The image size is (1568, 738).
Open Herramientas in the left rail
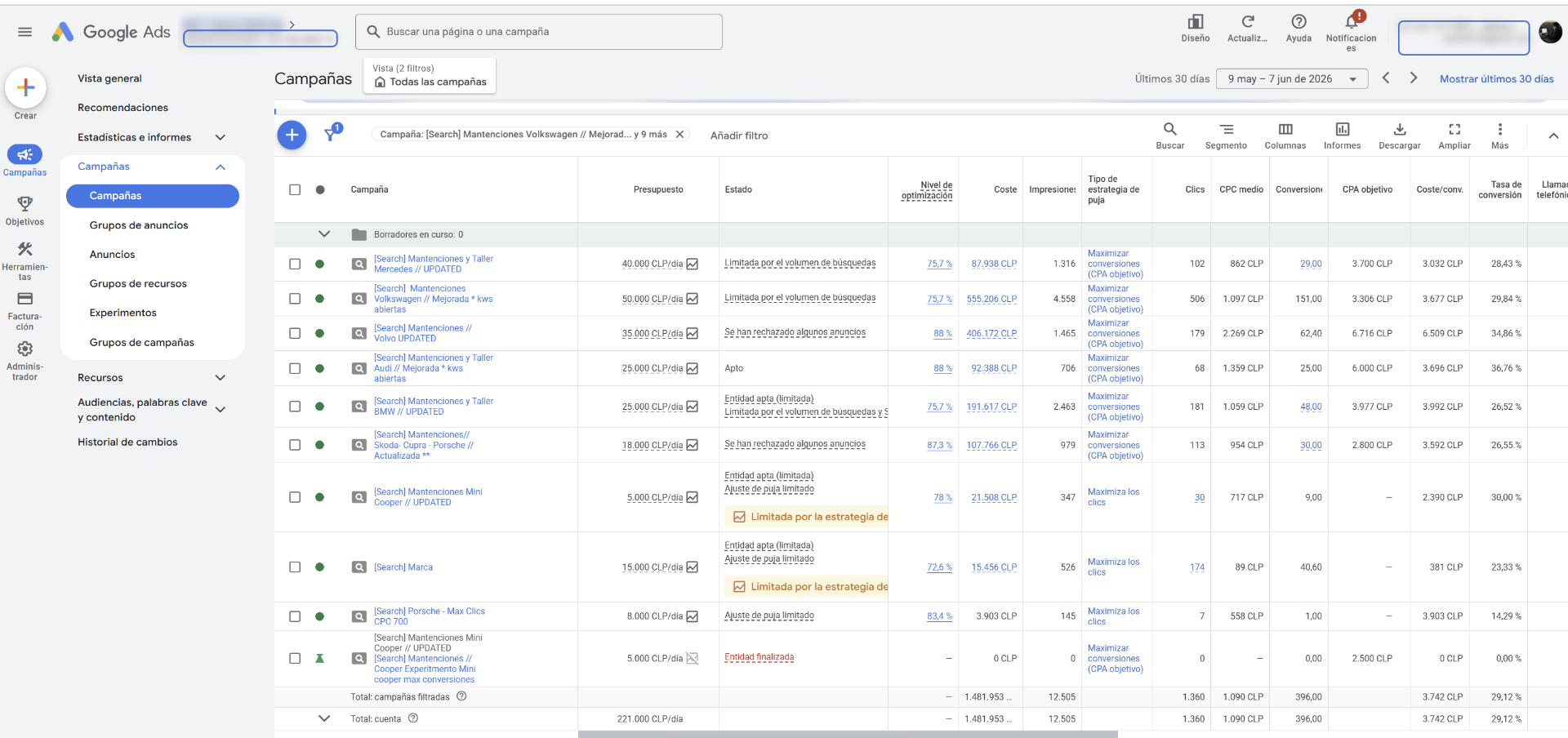tap(24, 260)
